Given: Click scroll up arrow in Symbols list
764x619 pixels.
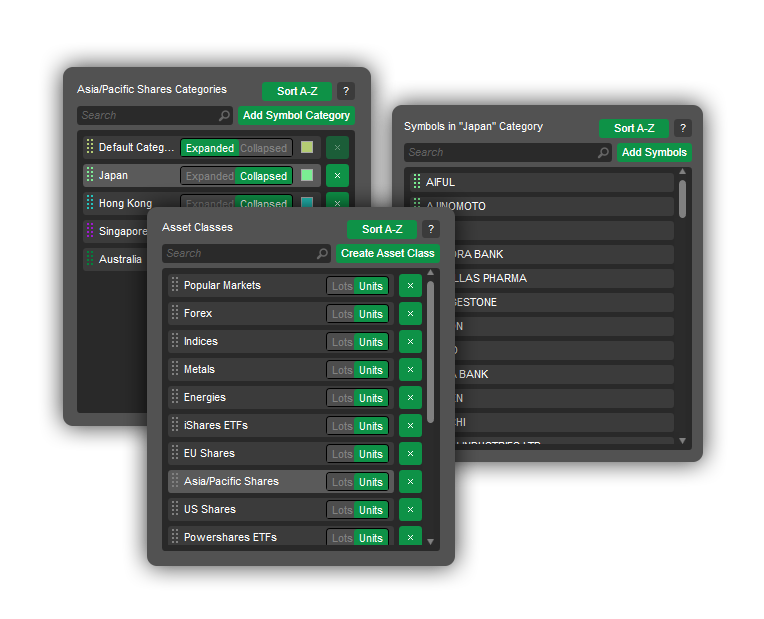Looking at the screenshot, I should point(683,172).
